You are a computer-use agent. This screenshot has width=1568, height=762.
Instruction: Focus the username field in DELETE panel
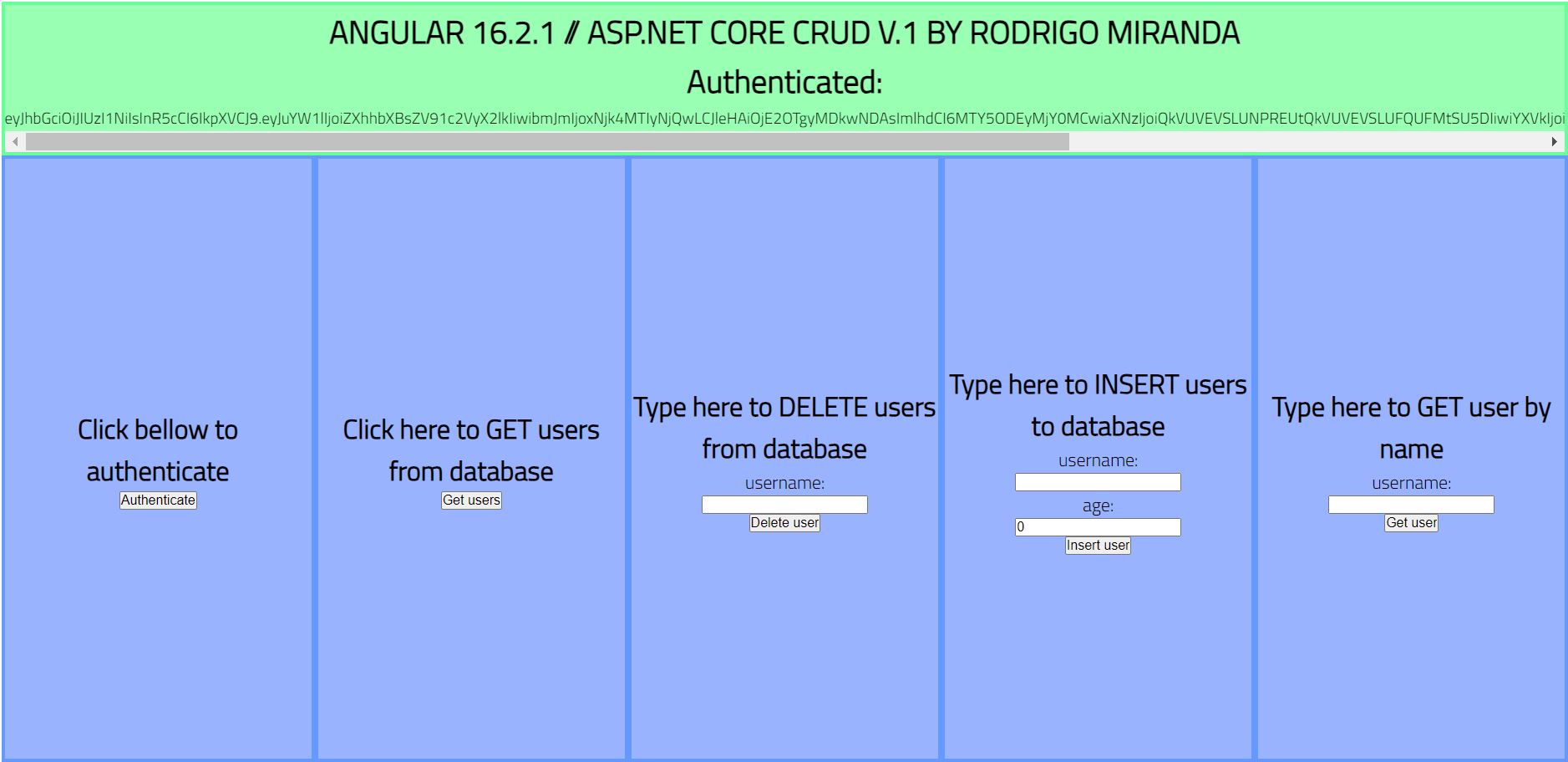[x=784, y=505]
